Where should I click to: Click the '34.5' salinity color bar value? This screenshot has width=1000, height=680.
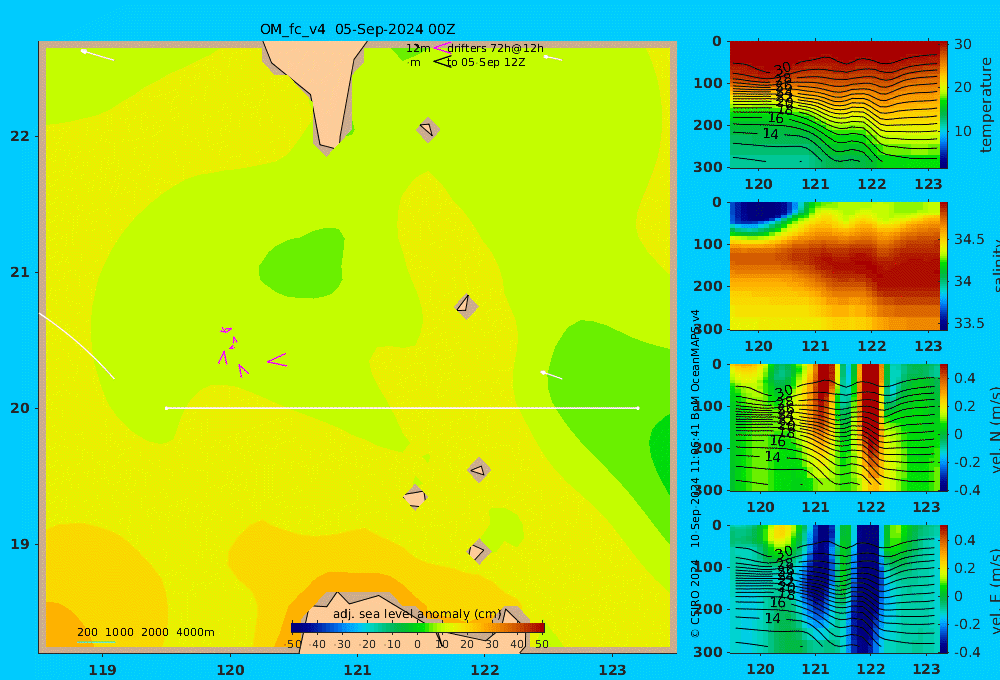point(969,239)
